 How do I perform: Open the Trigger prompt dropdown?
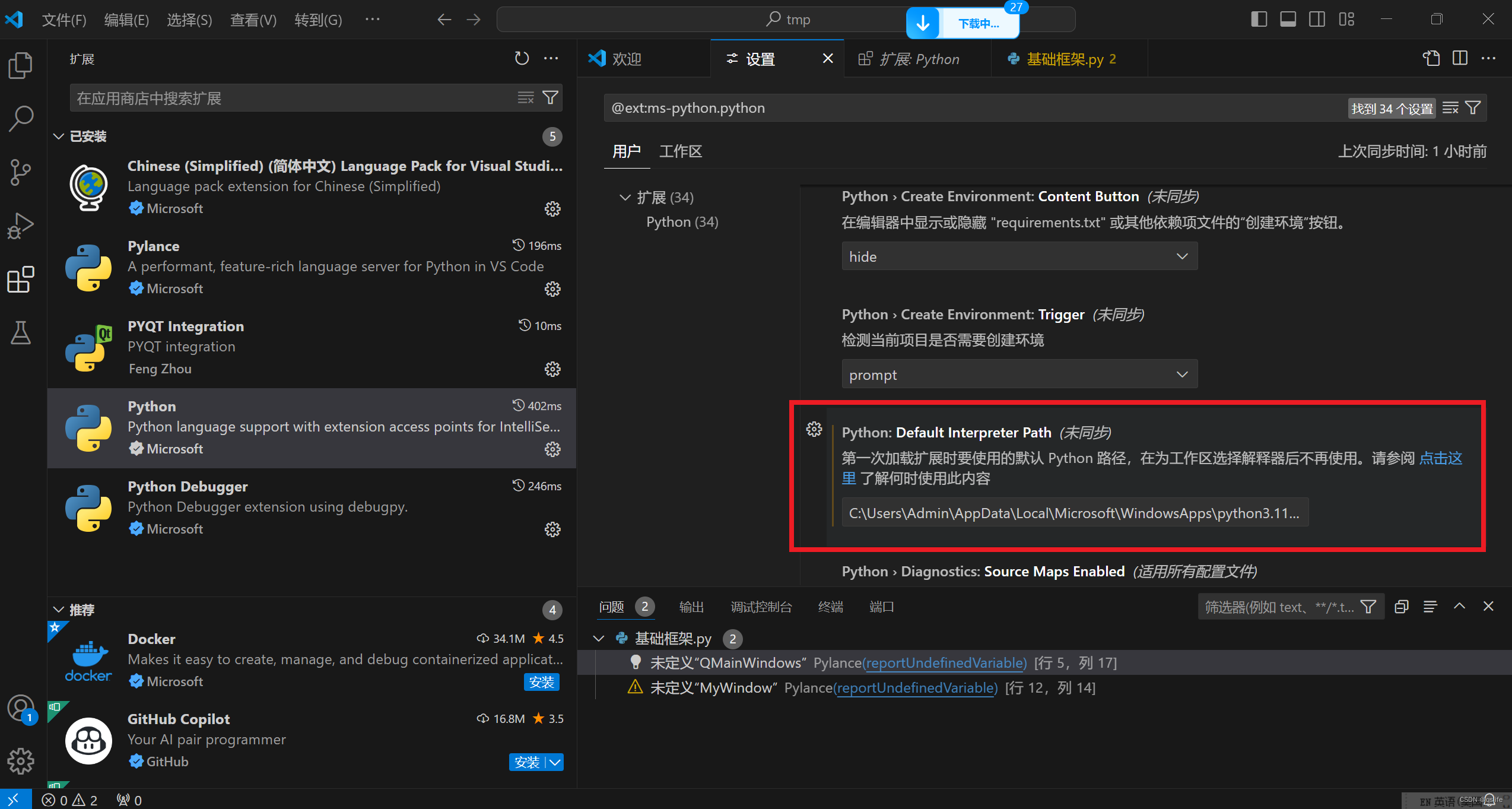[1019, 375]
